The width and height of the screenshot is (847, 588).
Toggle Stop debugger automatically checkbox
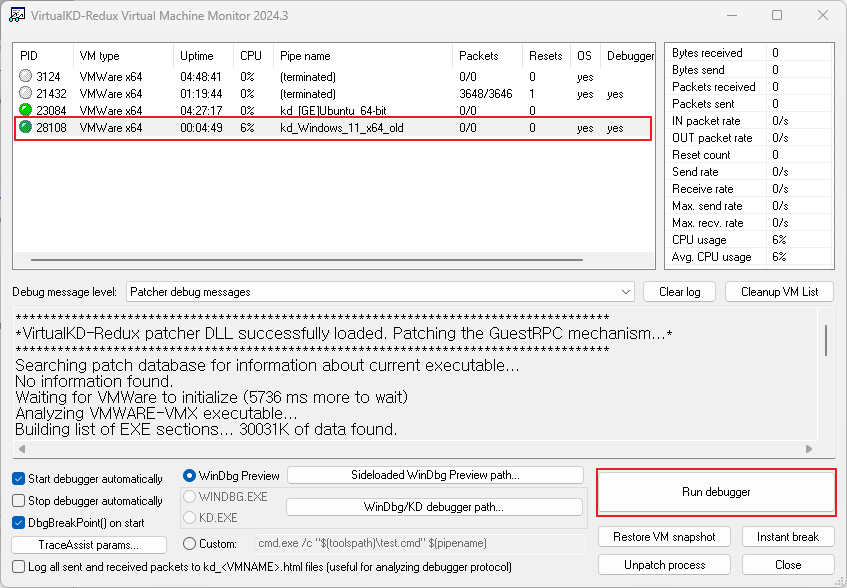tap(18, 501)
